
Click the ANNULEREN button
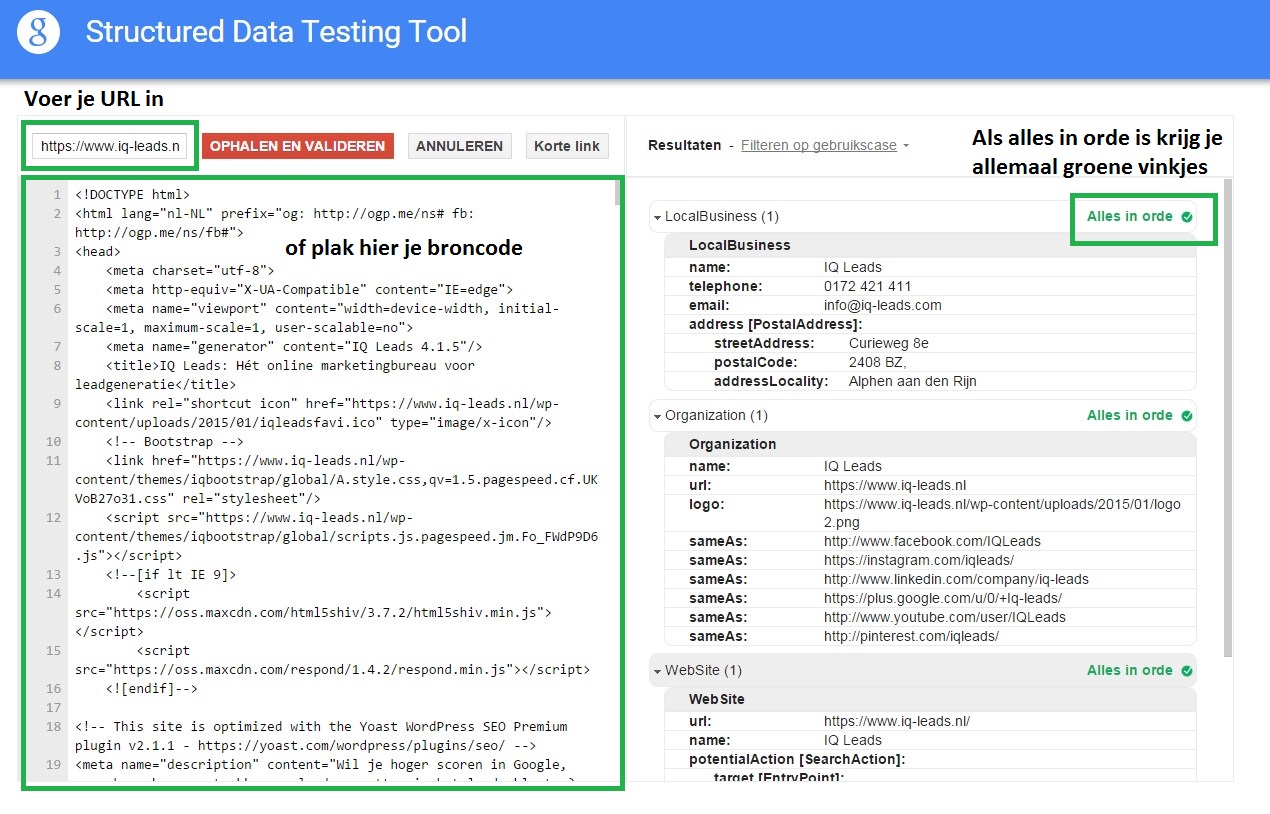459,146
